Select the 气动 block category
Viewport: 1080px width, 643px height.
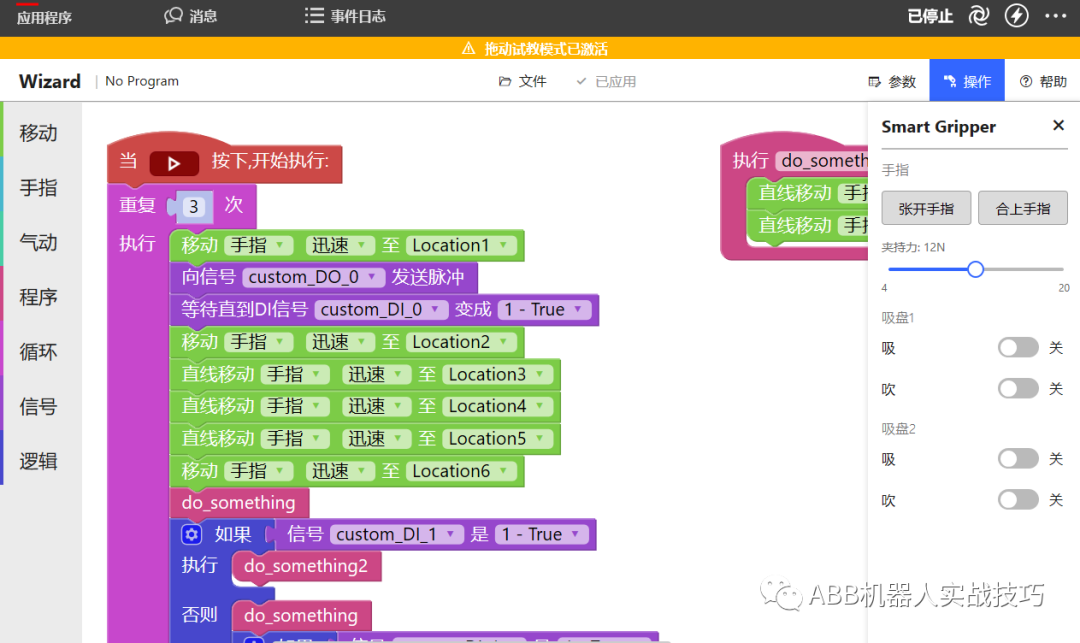(41, 242)
